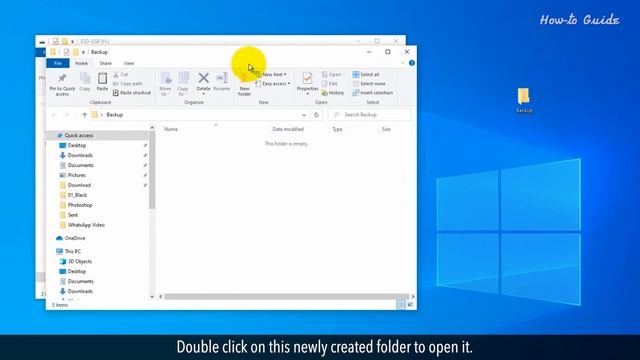640x360 pixels.
Task: Sort by the Size column header
Action: pyautogui.click(x=386, y=129)
